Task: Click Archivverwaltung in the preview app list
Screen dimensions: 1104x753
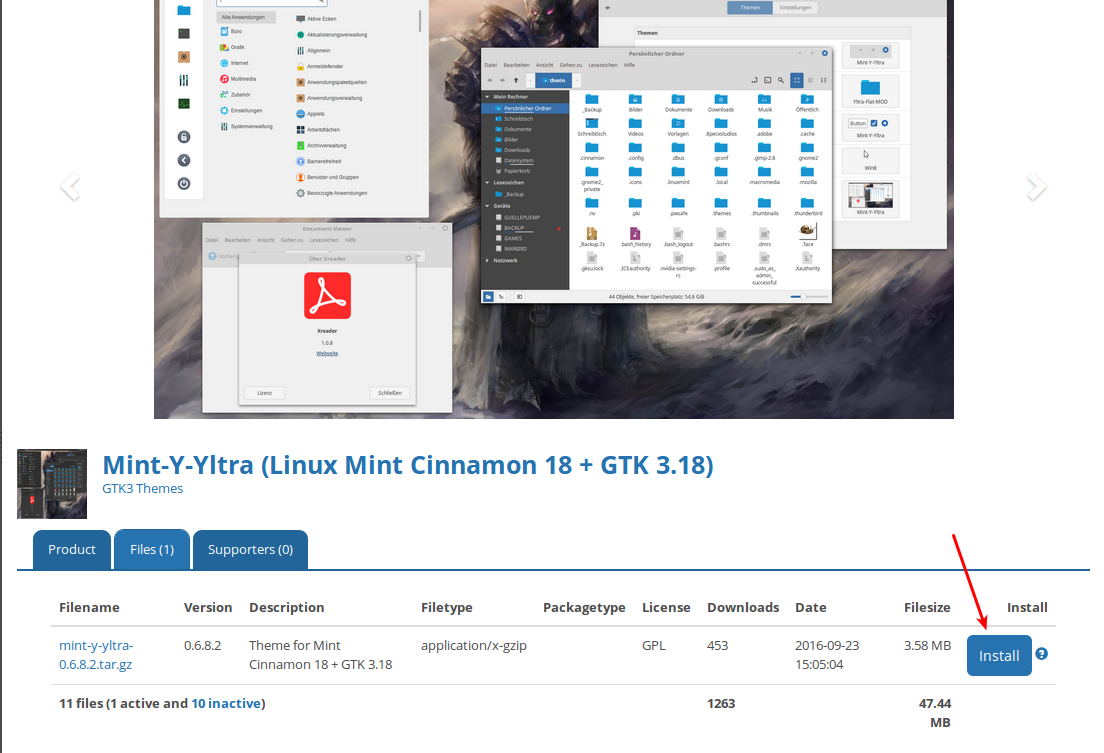Action: click(x=322, y=146)
